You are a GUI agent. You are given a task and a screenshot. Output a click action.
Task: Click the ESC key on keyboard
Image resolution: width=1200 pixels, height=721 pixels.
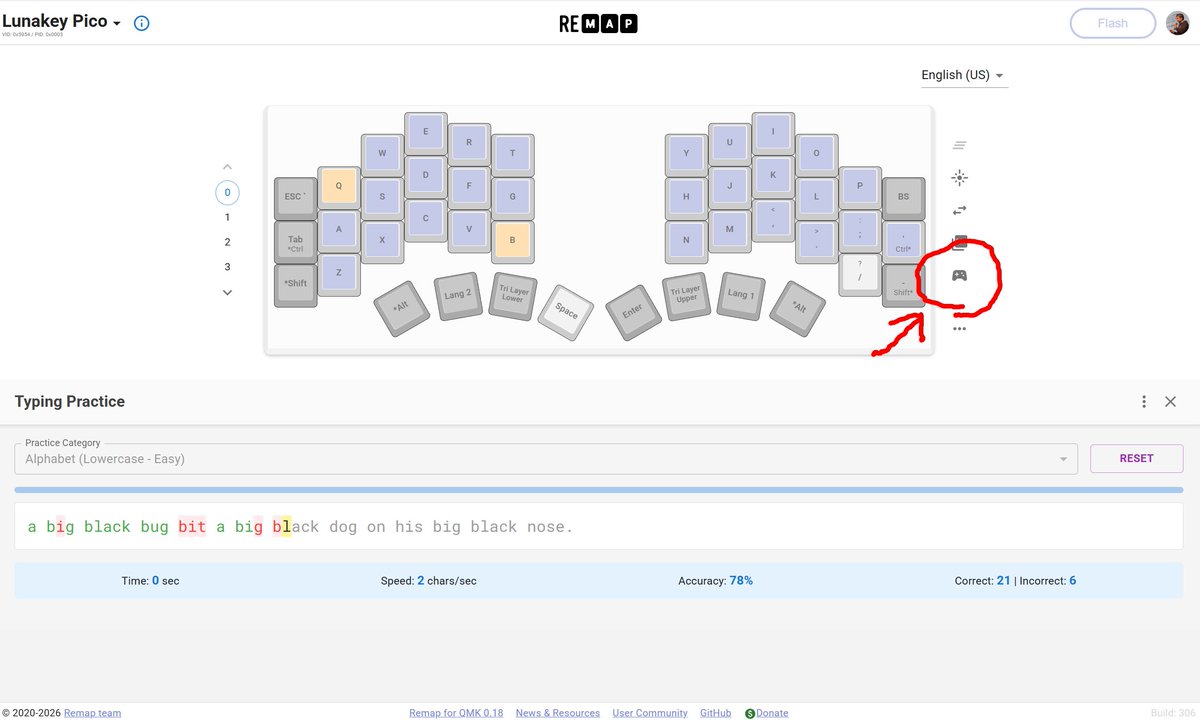tap(295, 198)
